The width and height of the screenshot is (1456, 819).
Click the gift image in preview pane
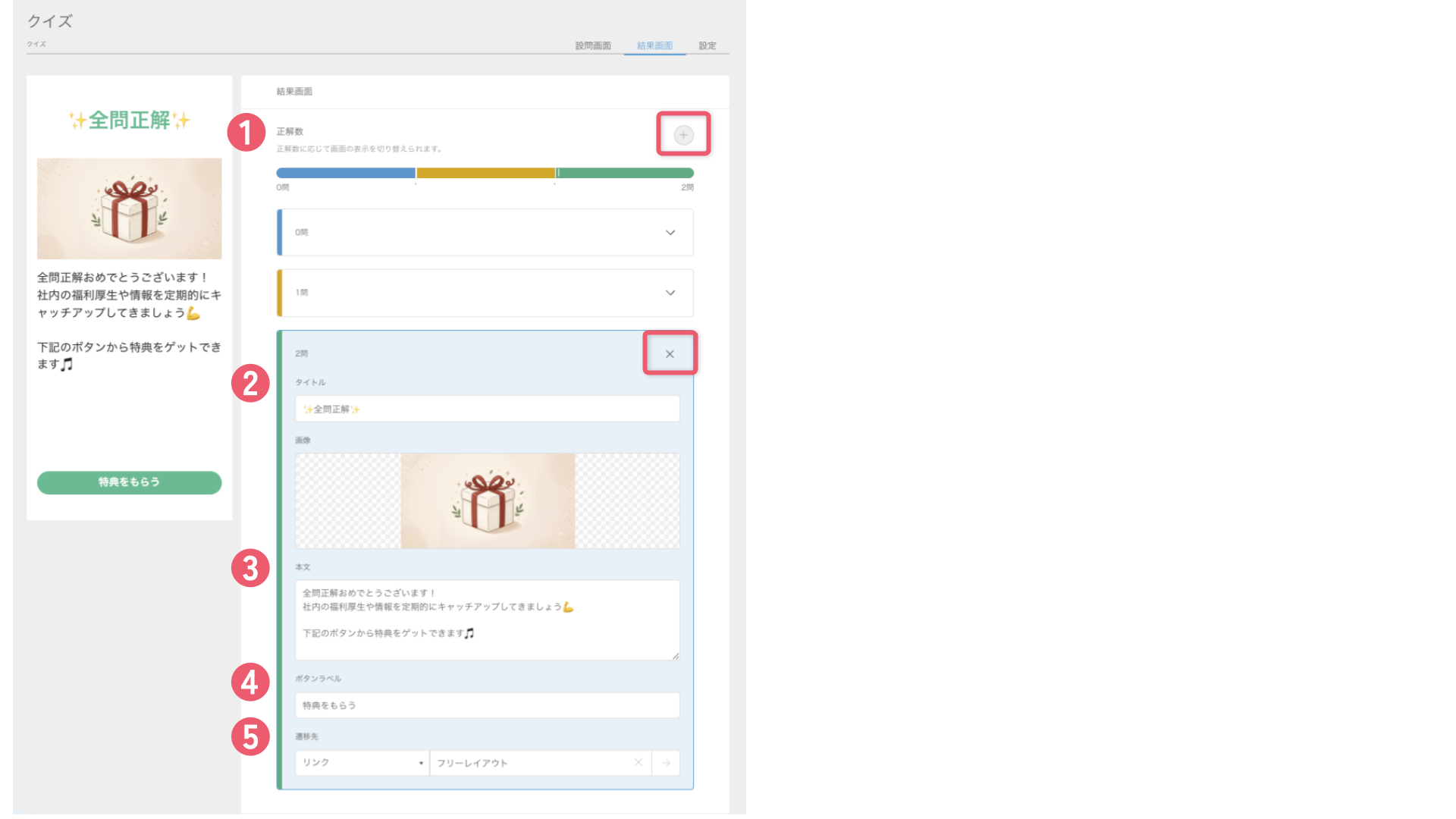pyautogui.click(x=130, y=209)
